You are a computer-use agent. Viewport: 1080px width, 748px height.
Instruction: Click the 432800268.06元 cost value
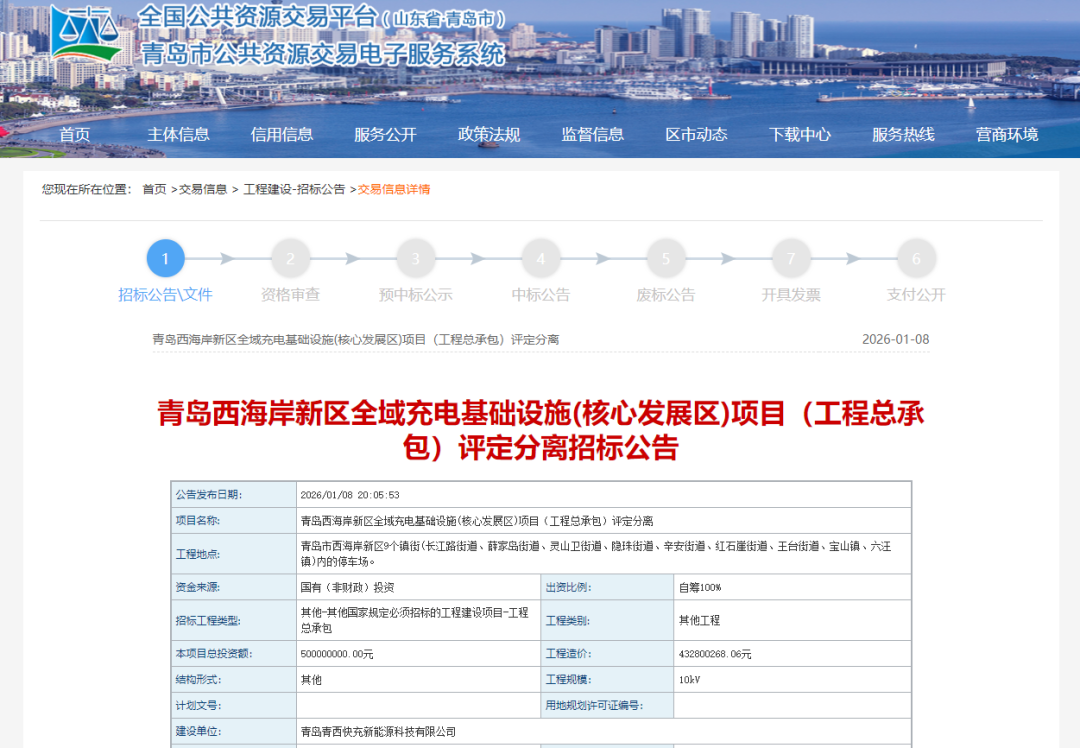click(x=715, y=654)
